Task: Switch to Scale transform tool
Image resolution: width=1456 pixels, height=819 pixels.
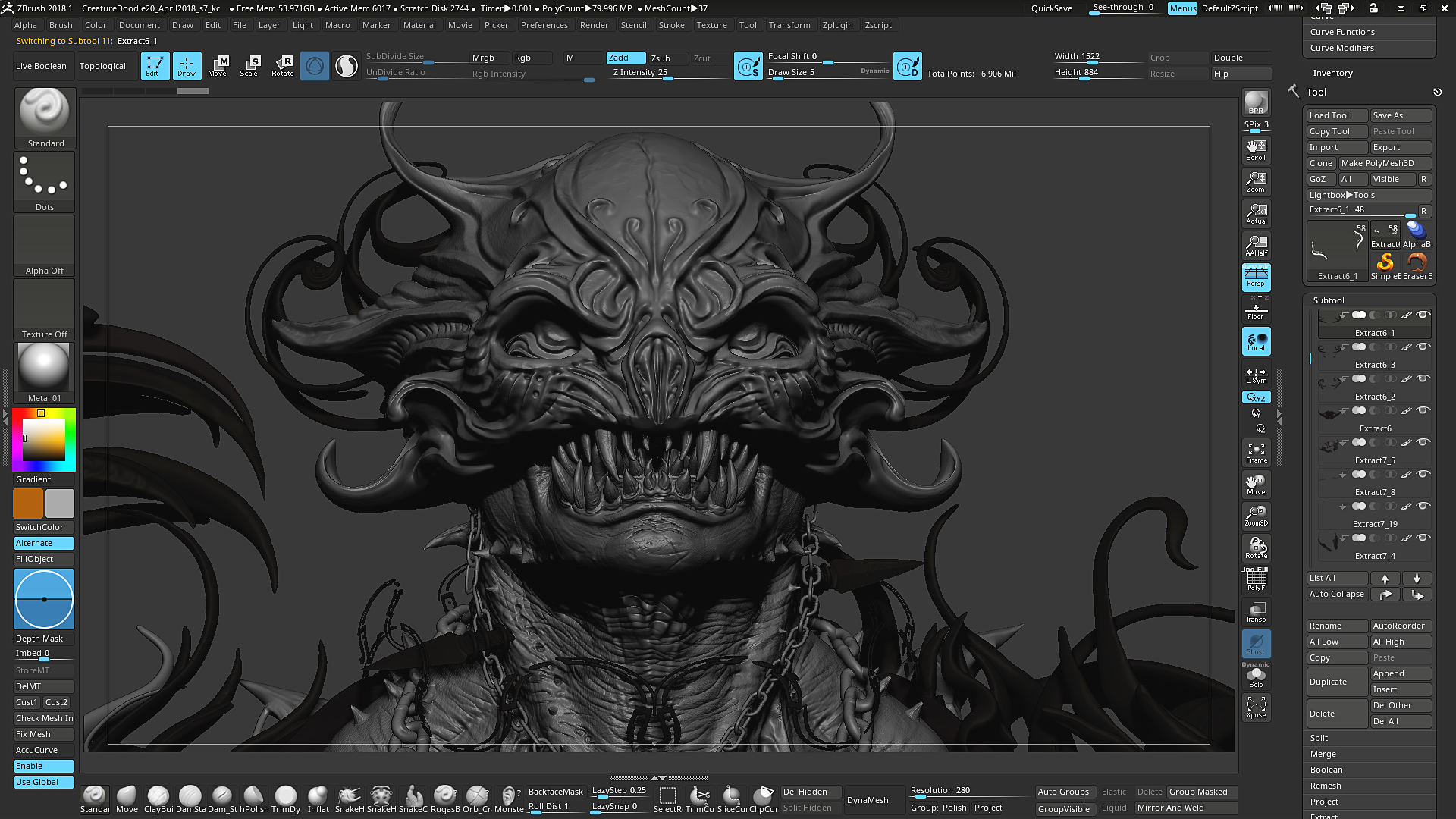Action: click(250, 66)
